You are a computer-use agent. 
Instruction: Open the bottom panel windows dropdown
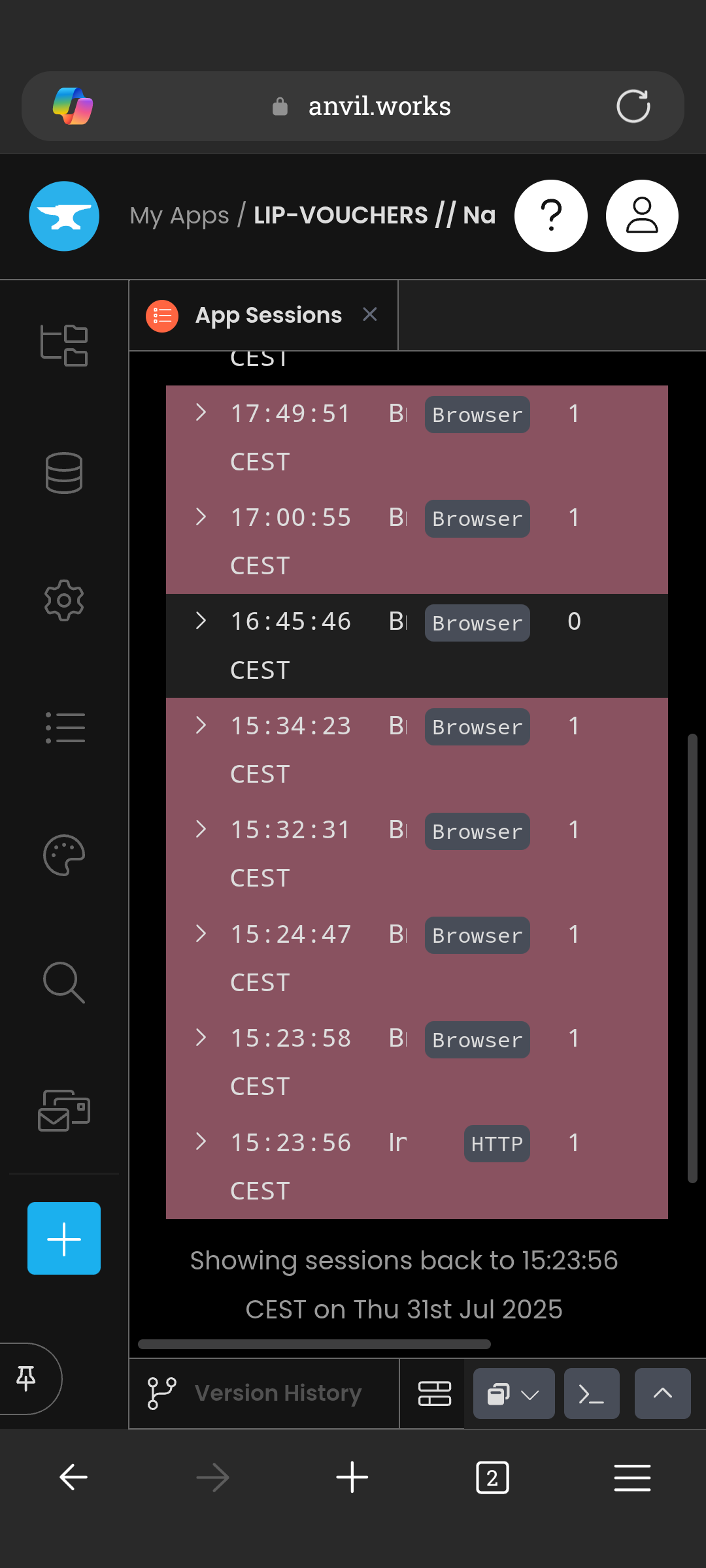pos(514,1394)
